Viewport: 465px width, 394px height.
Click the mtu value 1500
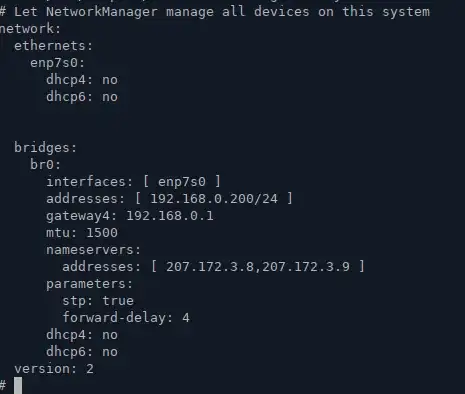point(102,233)
